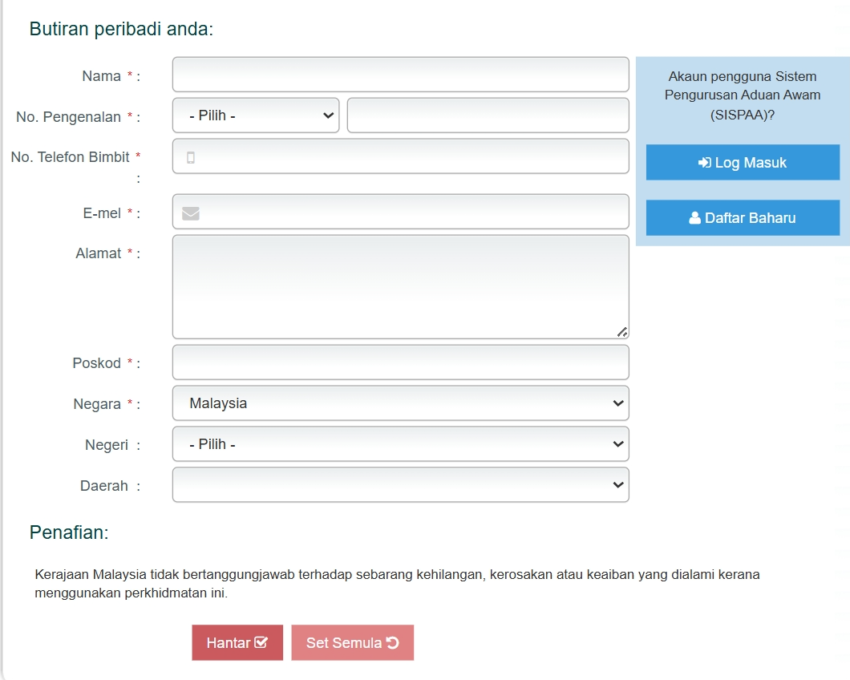Image resolution: width=850 pixels, height=680 pixels.
Task: Click the reset arrow icon on Set Semula
Action: point(393,643)
